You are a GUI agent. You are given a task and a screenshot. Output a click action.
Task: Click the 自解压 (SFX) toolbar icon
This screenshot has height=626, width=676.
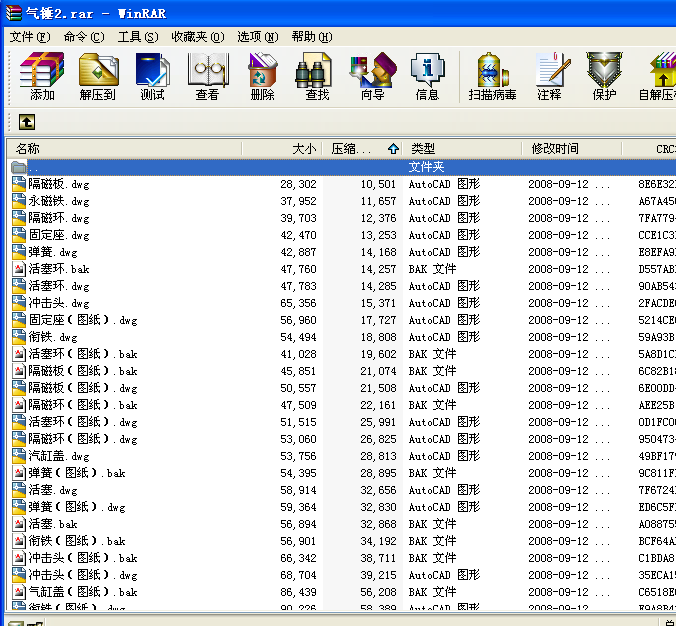pyautogui.click(x=658, y=76)
